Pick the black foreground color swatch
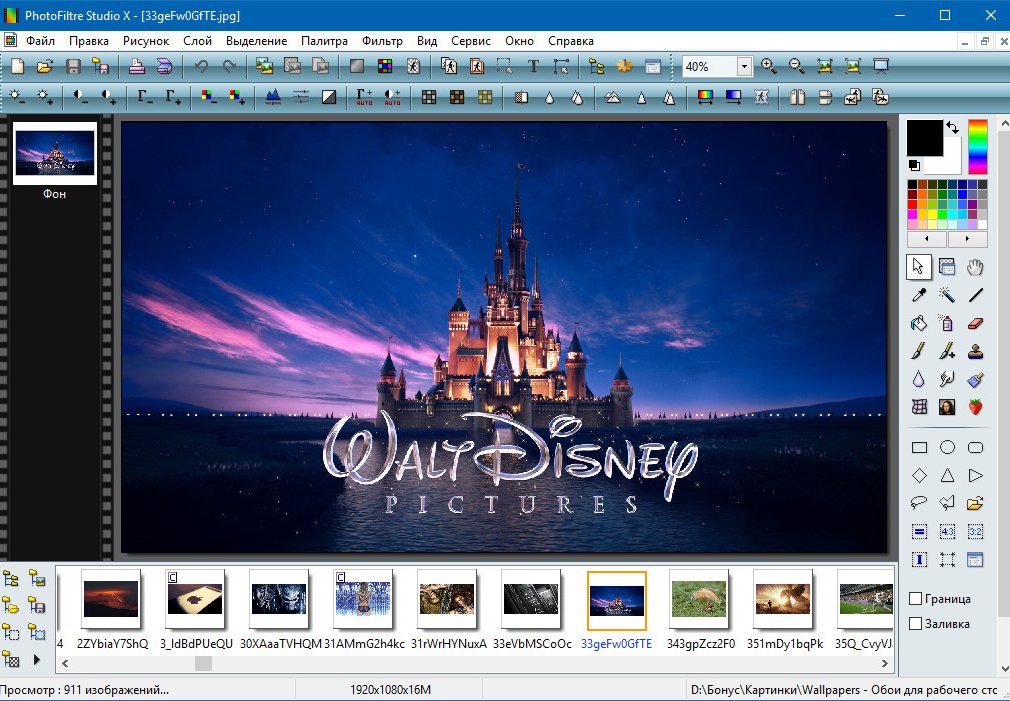The image size is (1010, 701). (x=925, y=138)
